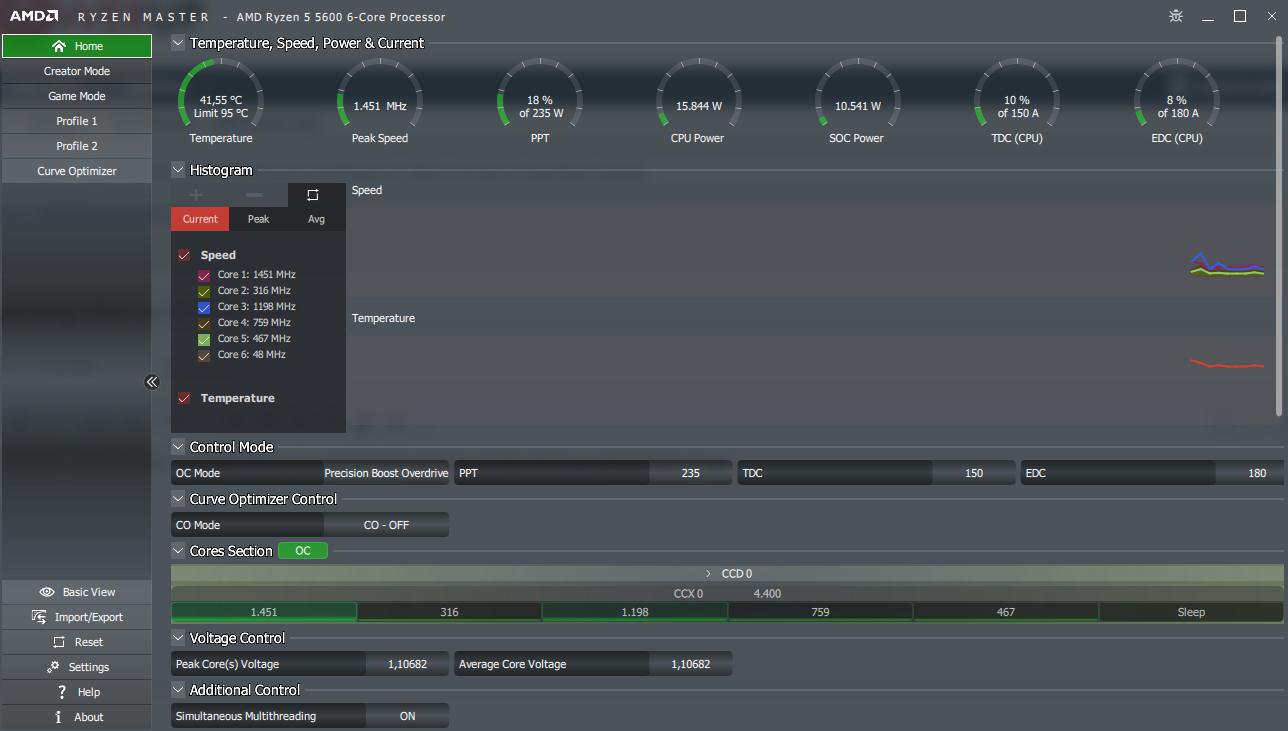Select the 1.451 core bar
Image resolution: width=1288 pixels, height=731 pixels.
264,612
